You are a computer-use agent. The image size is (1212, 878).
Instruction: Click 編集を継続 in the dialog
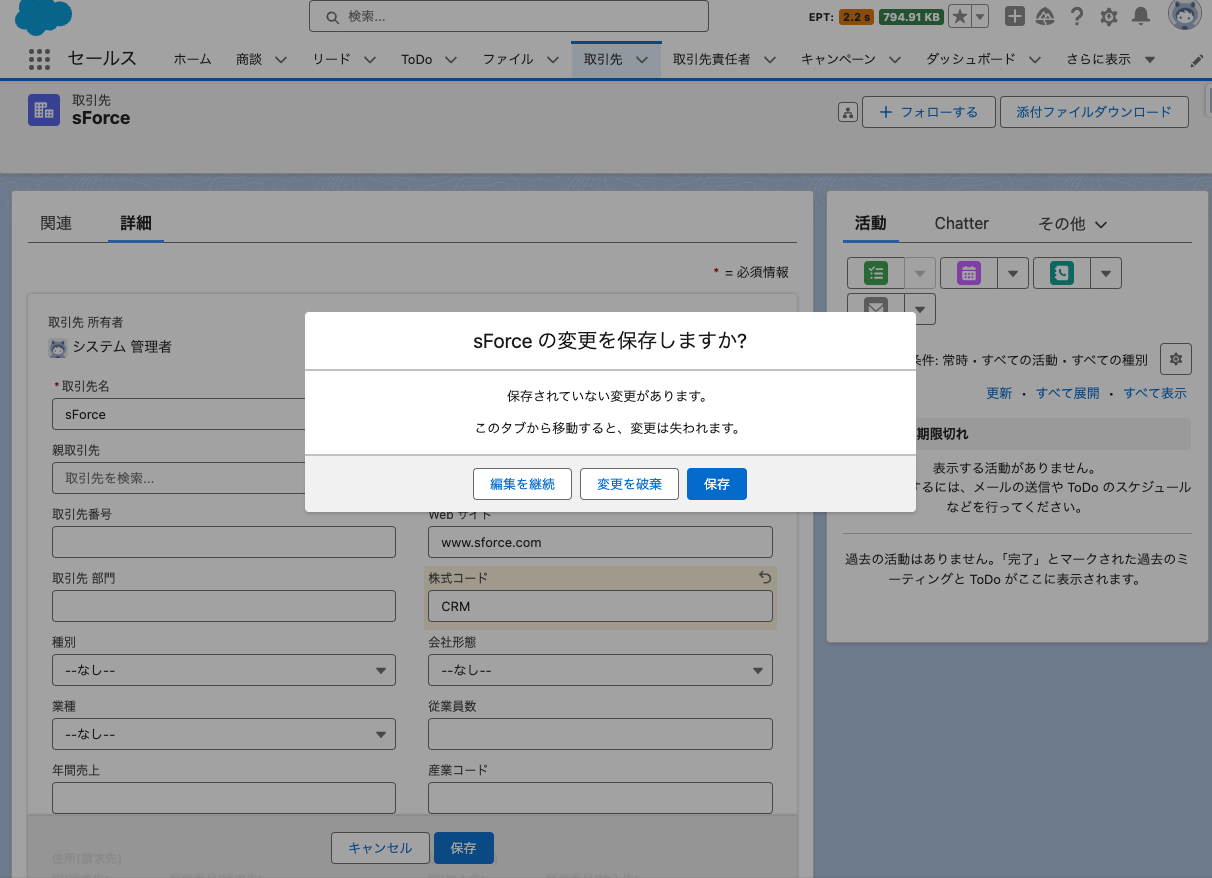522,483
